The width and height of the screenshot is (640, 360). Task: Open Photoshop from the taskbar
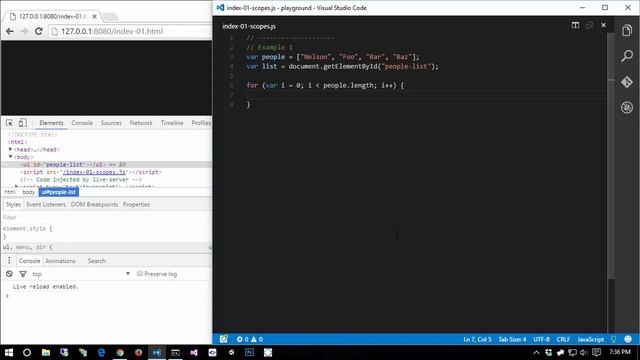(x=249, y=352)
